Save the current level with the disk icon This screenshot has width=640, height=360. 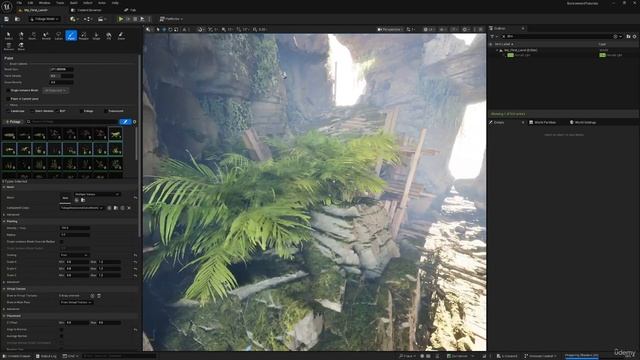(x=7, y=19)
